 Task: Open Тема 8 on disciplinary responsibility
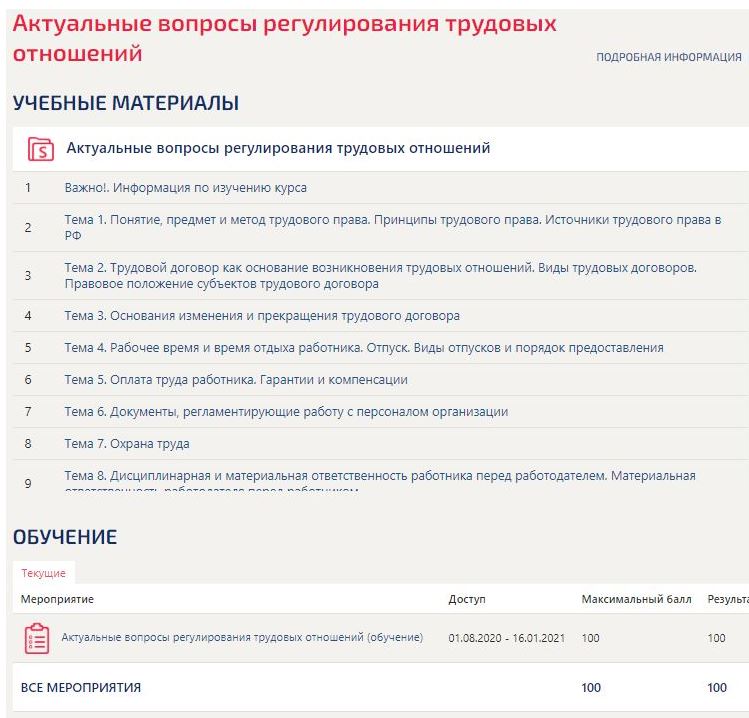(x=379, y=477)
